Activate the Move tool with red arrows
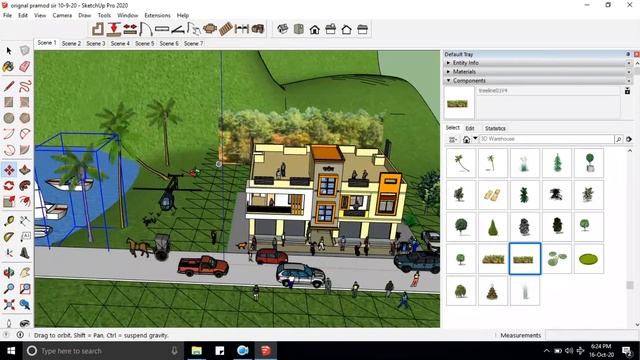Viewport: 640px width, 360px height. pyautogui.click(x=9, y=170)
